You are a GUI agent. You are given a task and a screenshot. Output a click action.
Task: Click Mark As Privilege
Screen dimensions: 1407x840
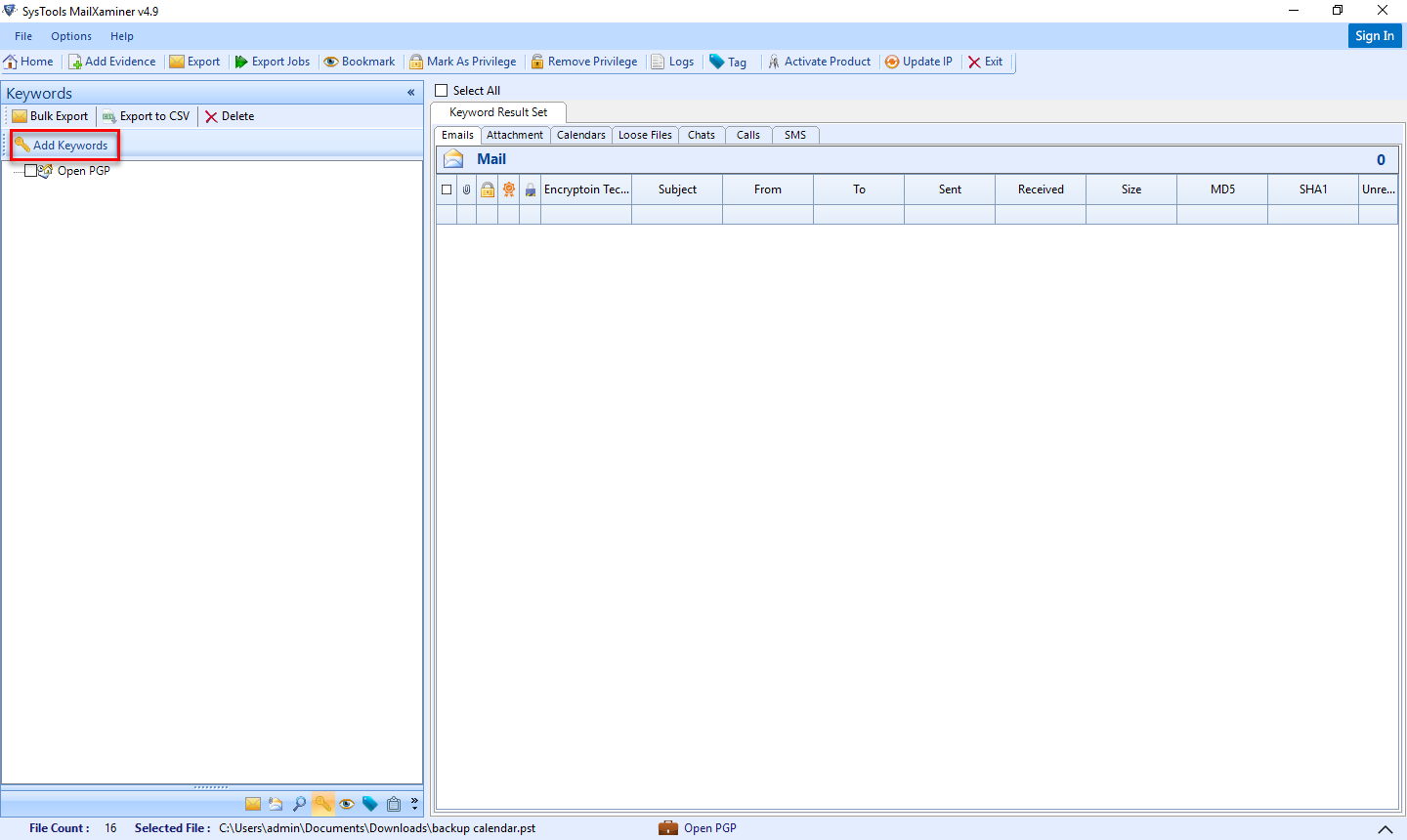coord(463,62)
